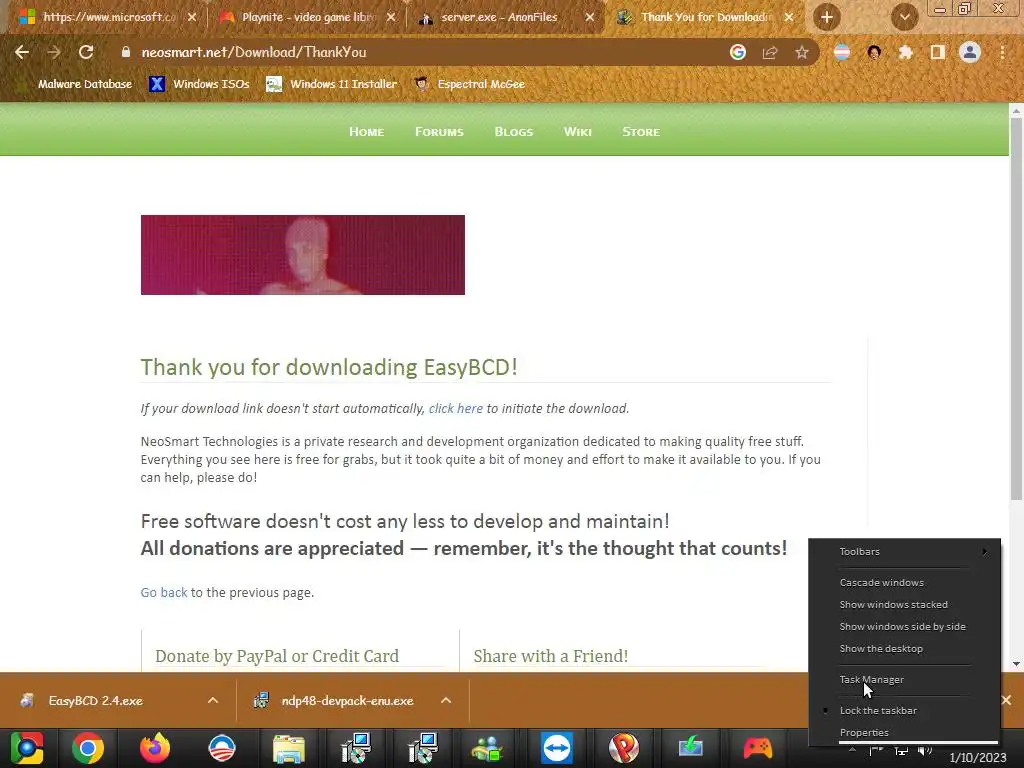The image size is (1024, 768).
Task: Open the Windows ISOs bookmark
Action: pyautogui.click(x=199, y=84)
